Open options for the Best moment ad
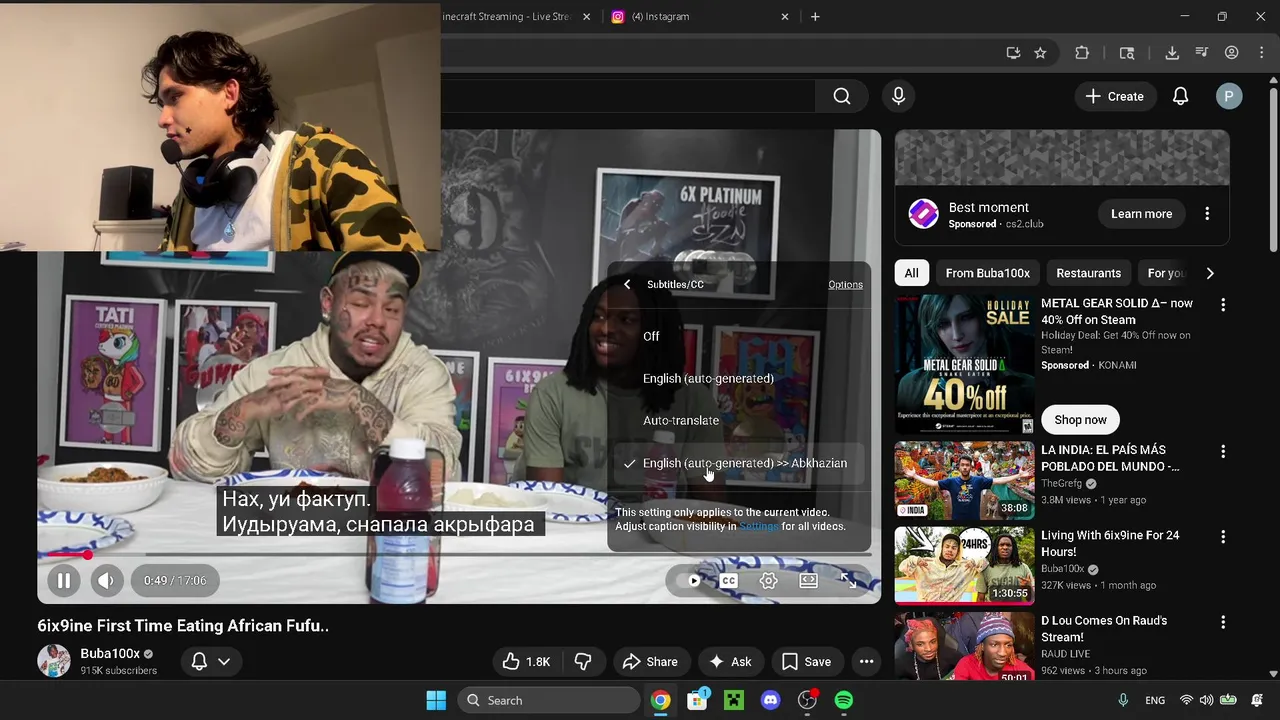The image size is (1280, 720). [1207, 214]
